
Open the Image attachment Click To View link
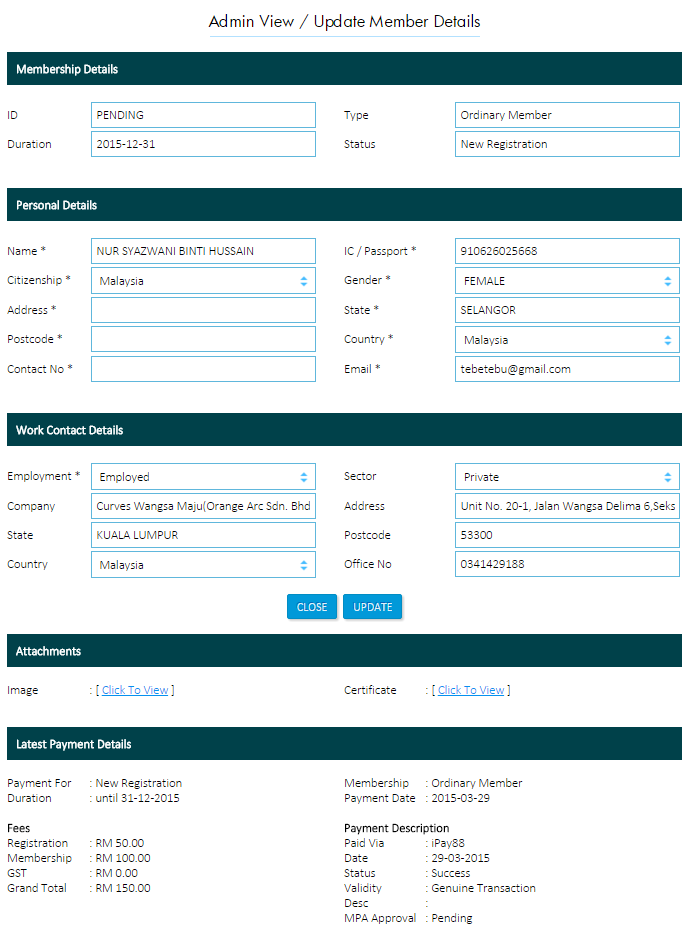point(135,690)
